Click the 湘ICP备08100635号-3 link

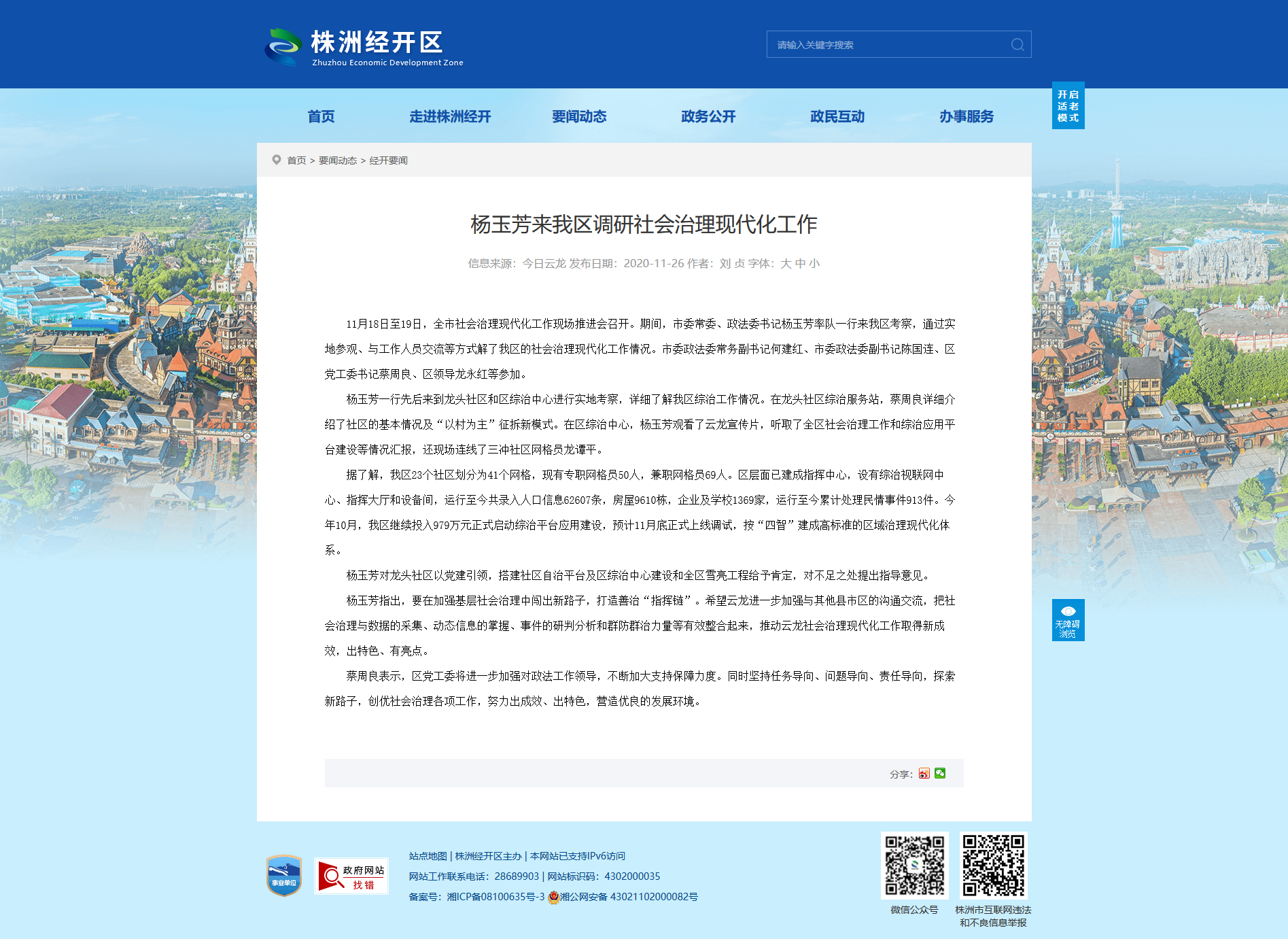click(x=495, y=897)
